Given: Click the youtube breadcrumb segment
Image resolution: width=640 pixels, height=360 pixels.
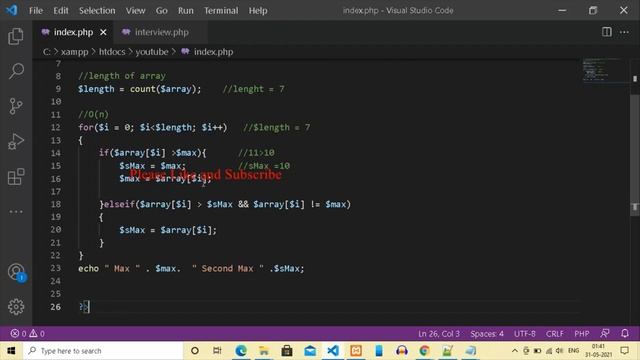Looking at the screenshot, I should pos(151,52).
